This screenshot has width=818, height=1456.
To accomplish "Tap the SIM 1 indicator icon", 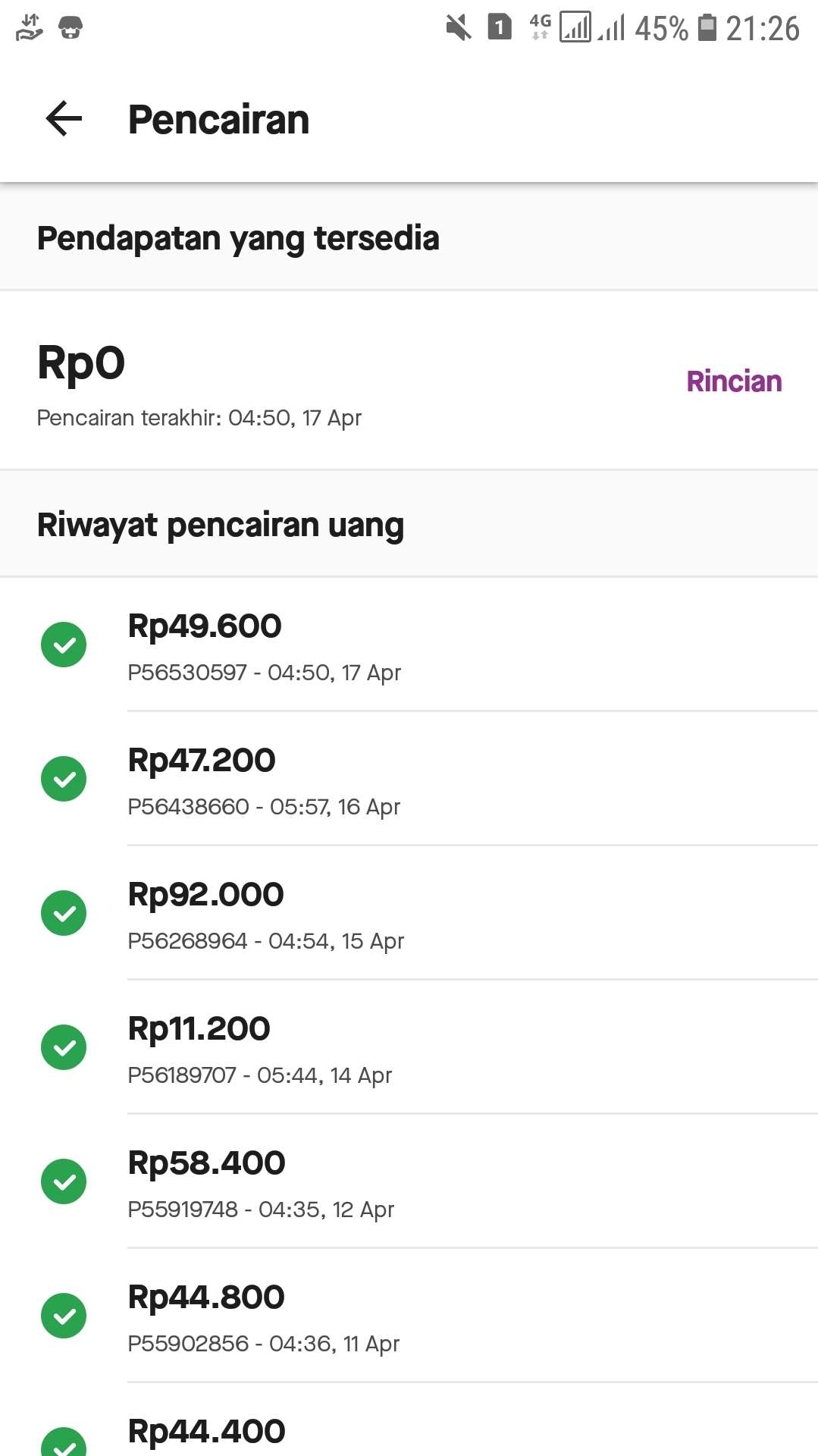I will [x=500, y=28].
